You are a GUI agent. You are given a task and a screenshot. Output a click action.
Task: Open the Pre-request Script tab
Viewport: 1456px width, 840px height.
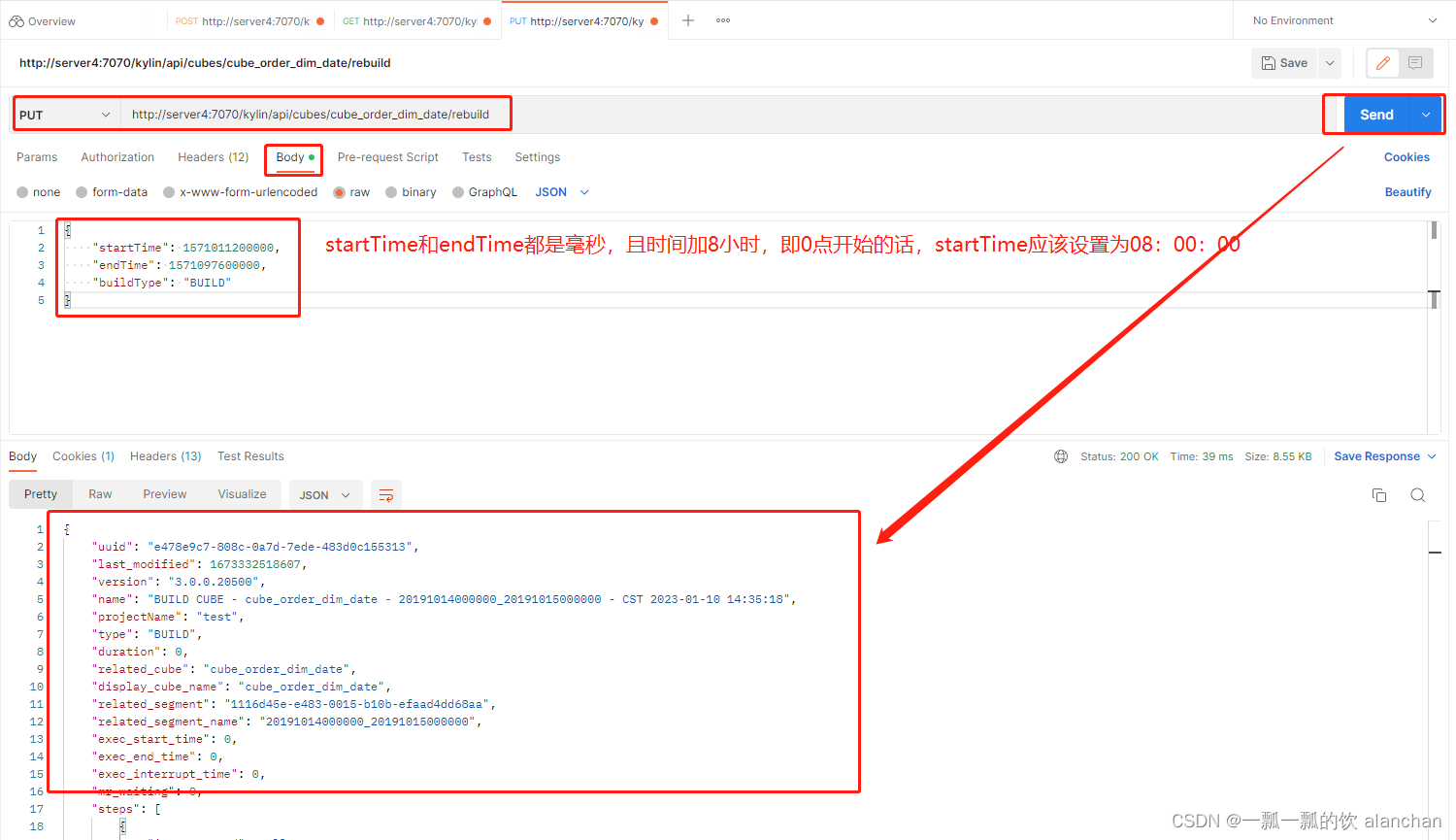(x=388, y=157)
